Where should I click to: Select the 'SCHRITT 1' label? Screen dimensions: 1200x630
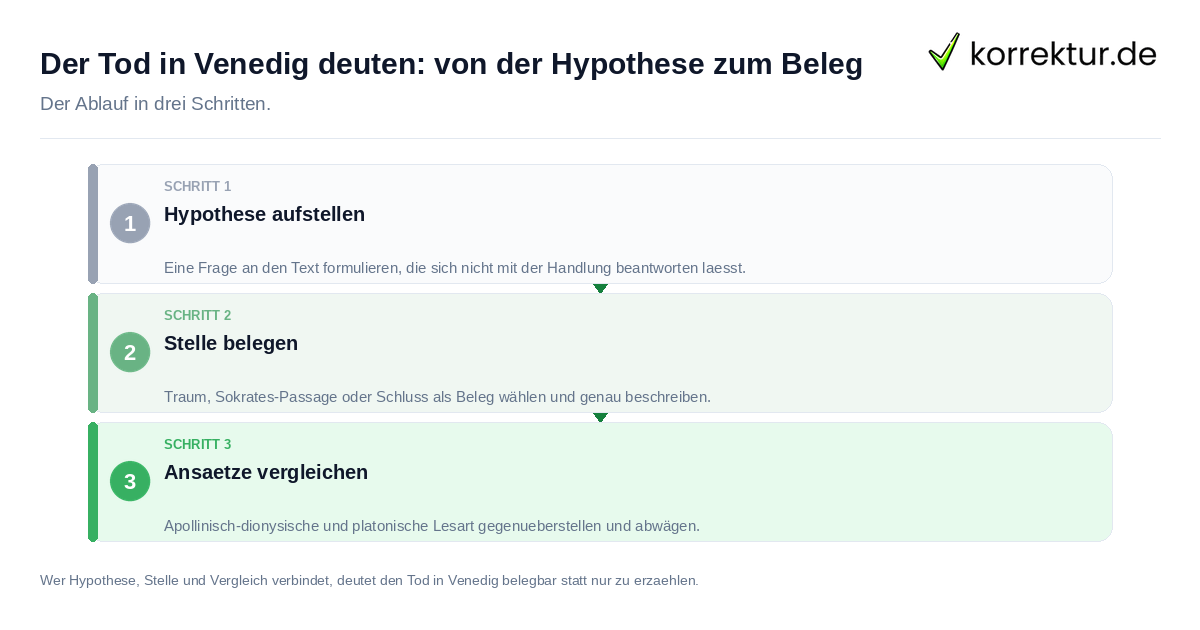click(198, 187)
